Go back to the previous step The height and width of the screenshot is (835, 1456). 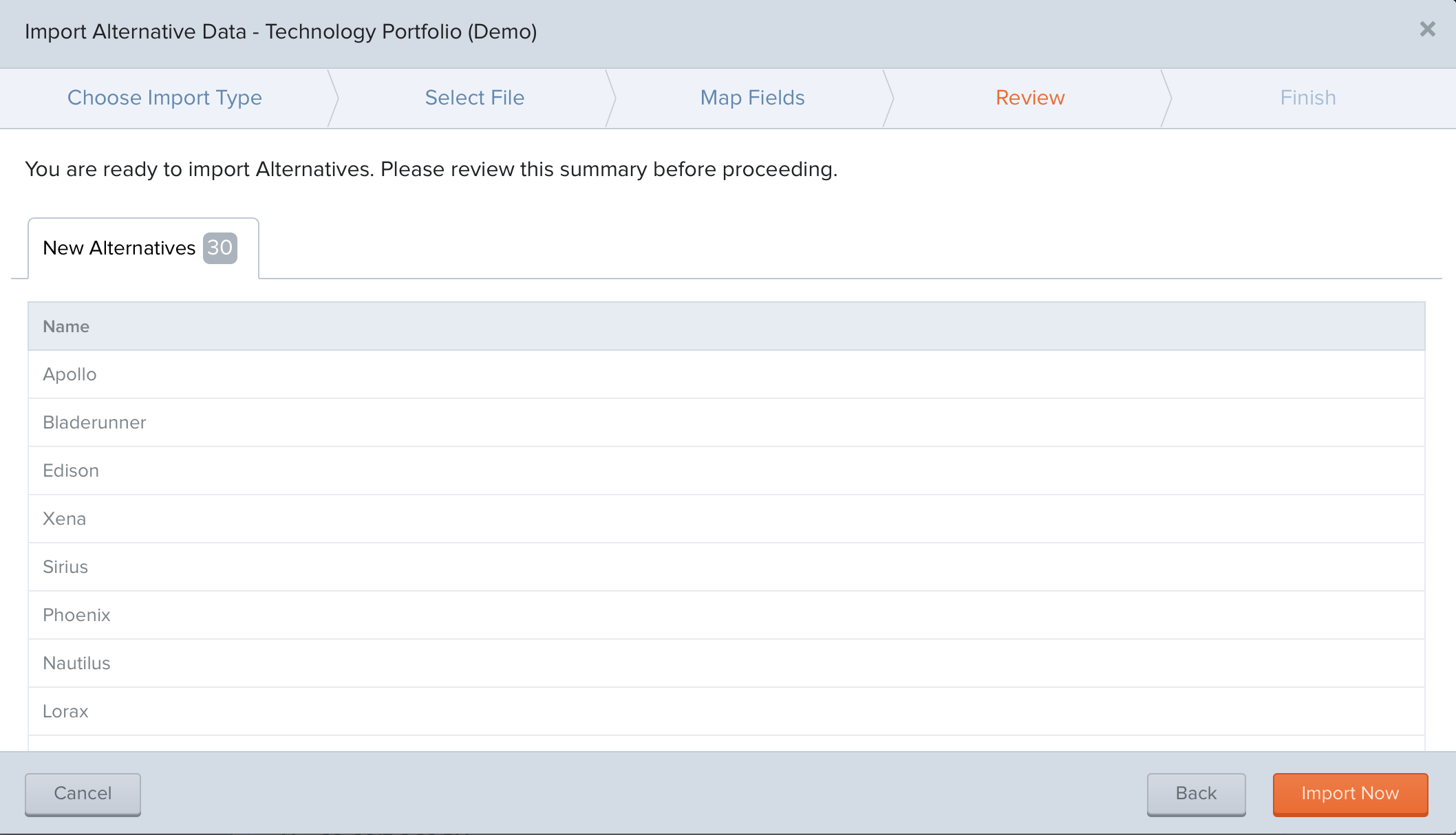coord(1196,794)
